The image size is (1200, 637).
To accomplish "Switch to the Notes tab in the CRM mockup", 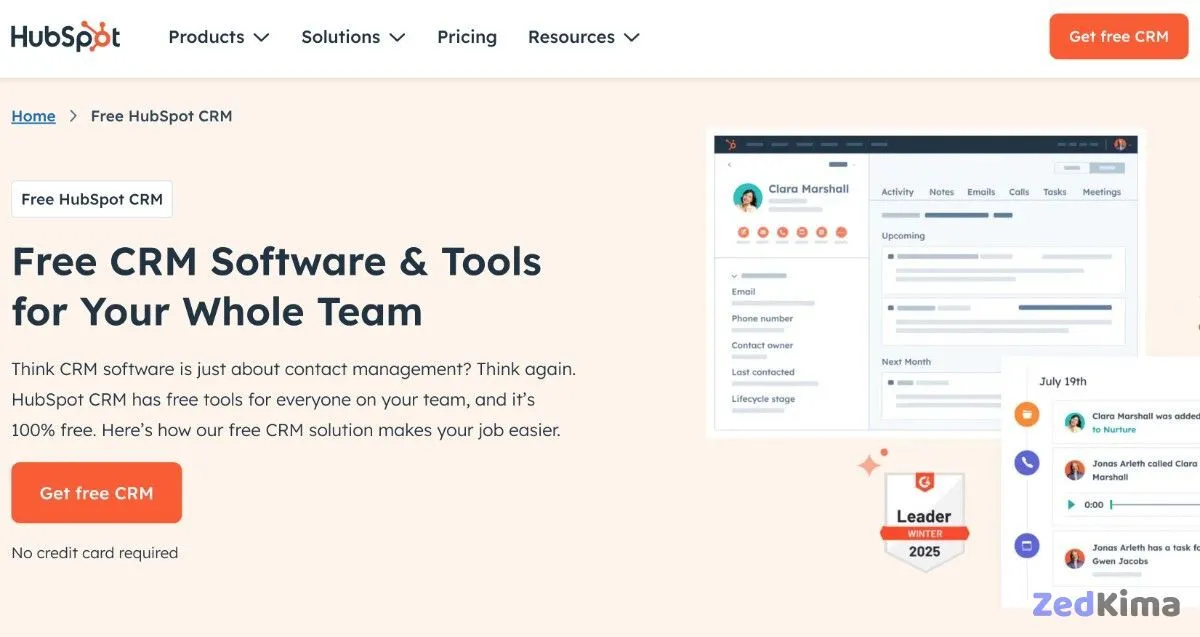I will (941, 192).
